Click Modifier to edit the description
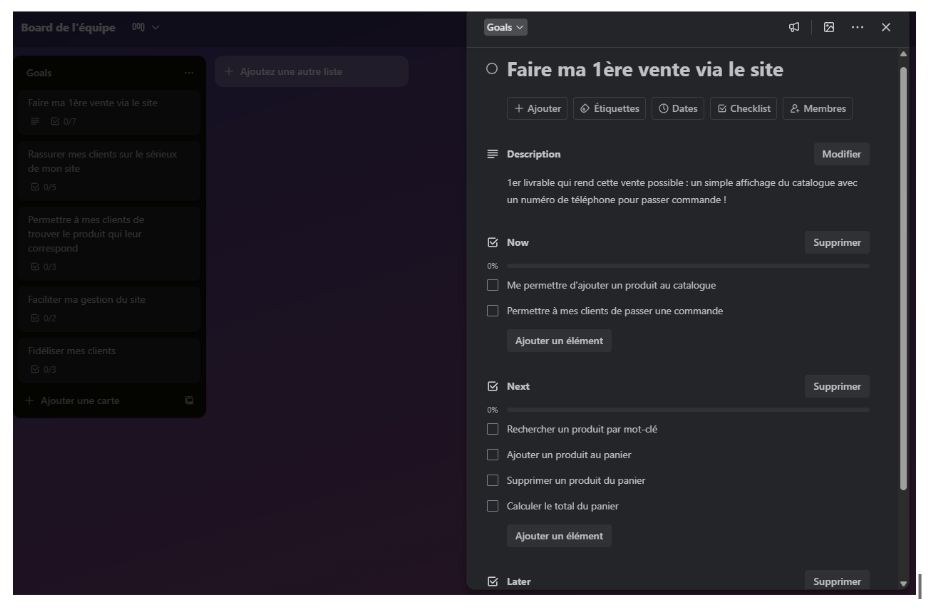 click(x=840, y=154)
